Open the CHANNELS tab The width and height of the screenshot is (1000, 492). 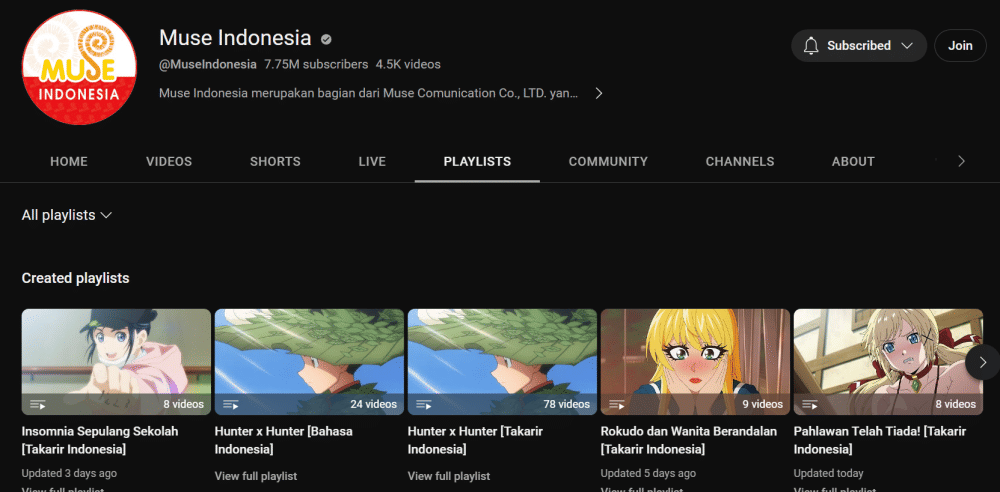(740, 161)
